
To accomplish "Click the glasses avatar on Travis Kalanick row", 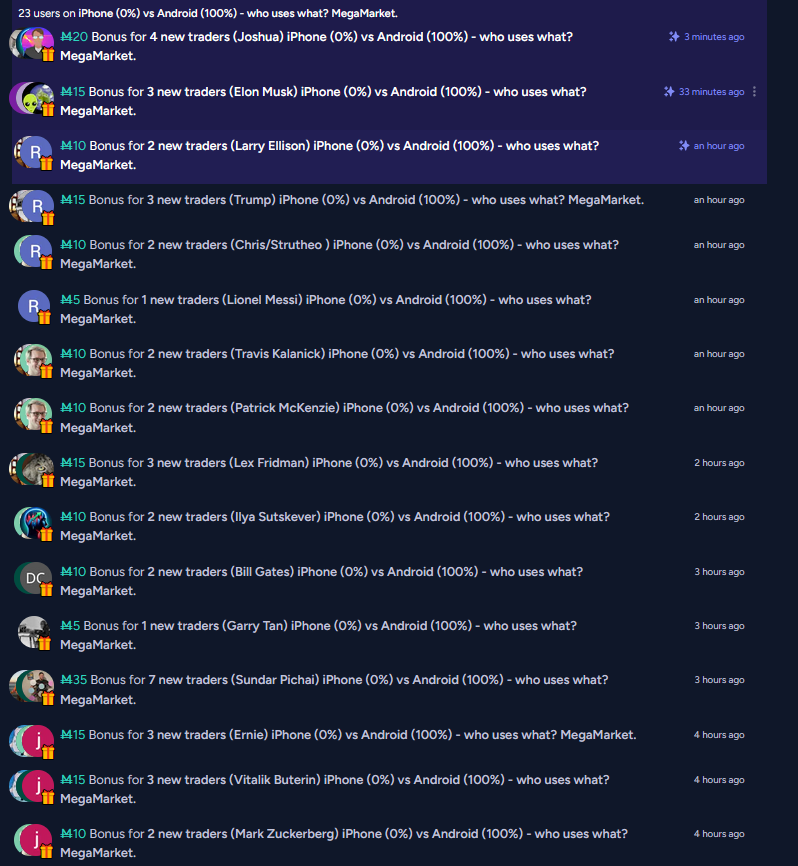I will (x=34, y=361).
